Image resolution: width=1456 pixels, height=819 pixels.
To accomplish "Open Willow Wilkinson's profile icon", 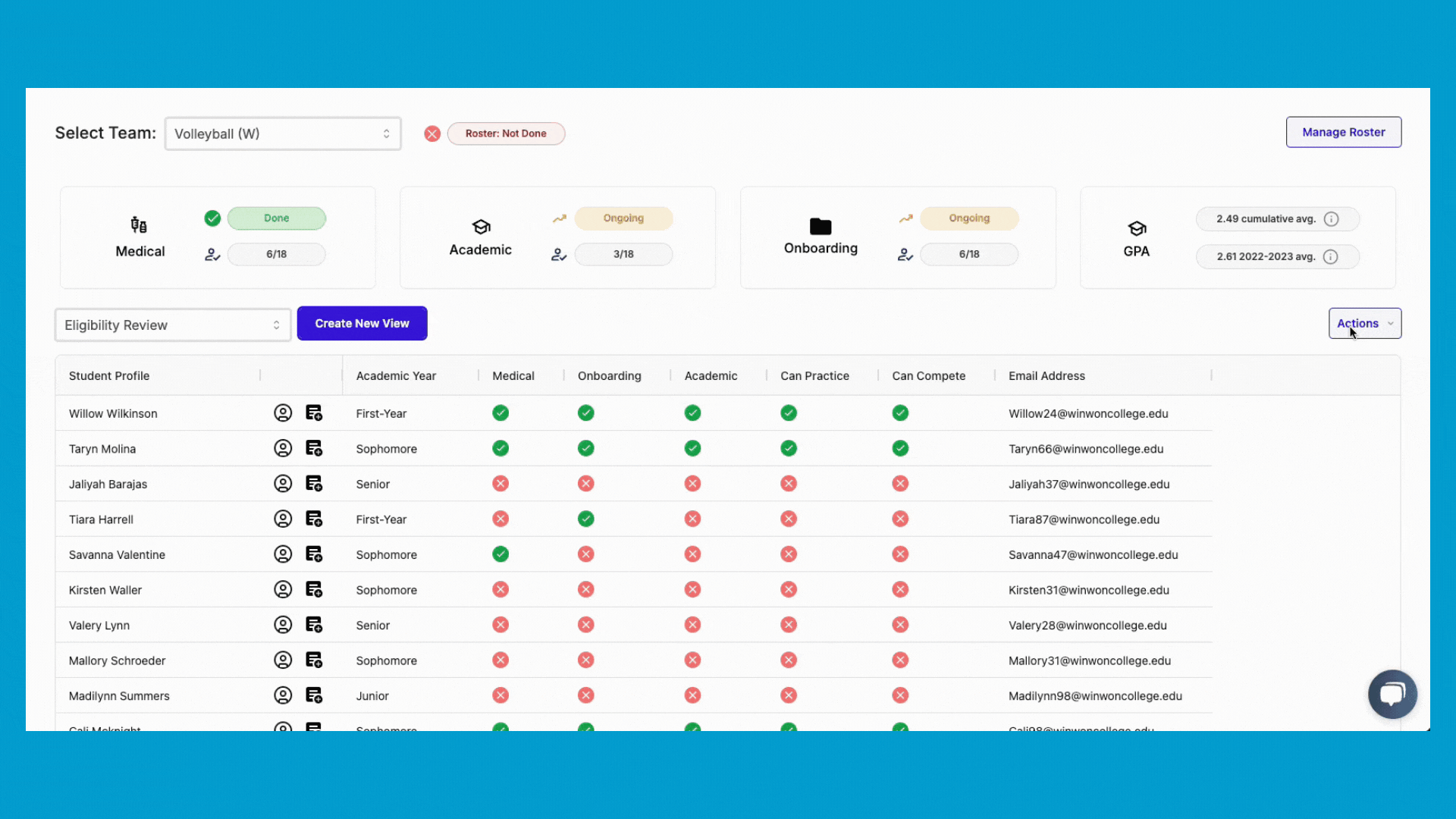I will point(283,413).
